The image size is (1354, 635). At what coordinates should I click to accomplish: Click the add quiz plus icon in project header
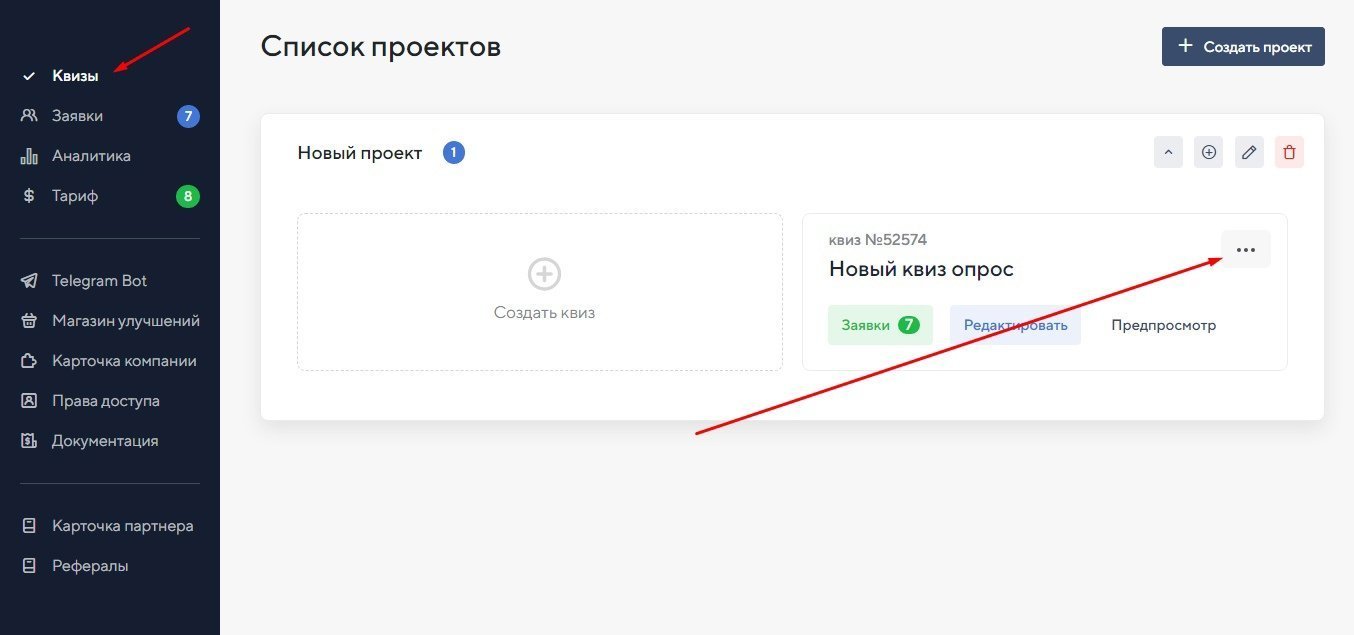point(1209,153)
